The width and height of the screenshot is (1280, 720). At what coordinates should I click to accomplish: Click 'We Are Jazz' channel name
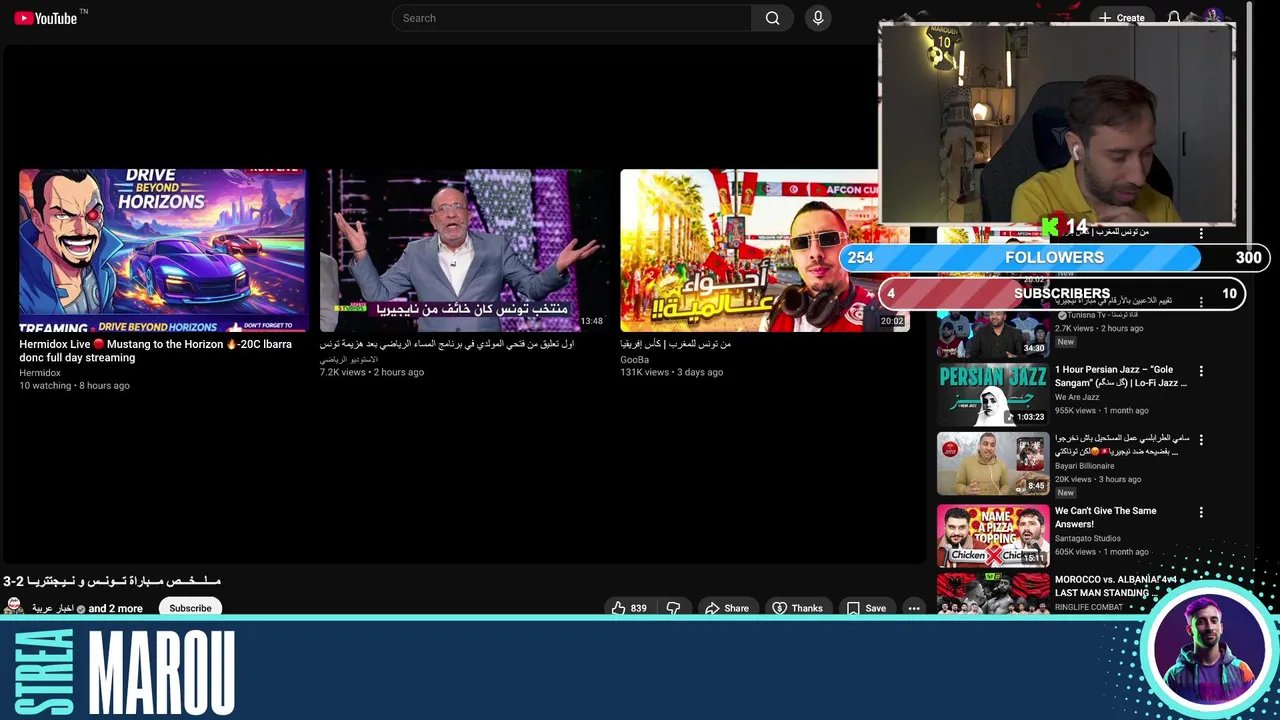pos(1077,397)
